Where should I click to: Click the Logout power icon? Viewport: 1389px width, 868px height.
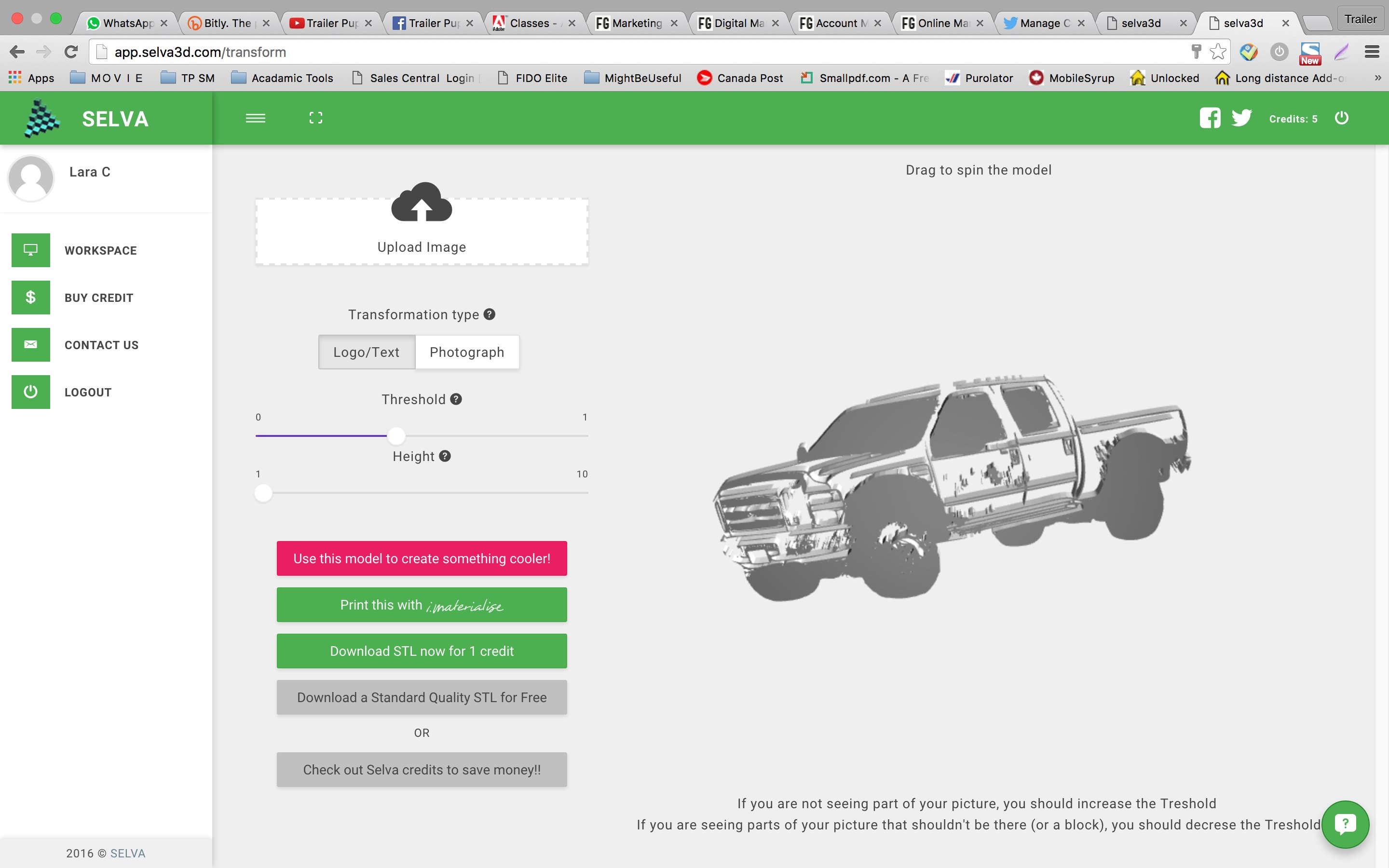tap(30, 390)
